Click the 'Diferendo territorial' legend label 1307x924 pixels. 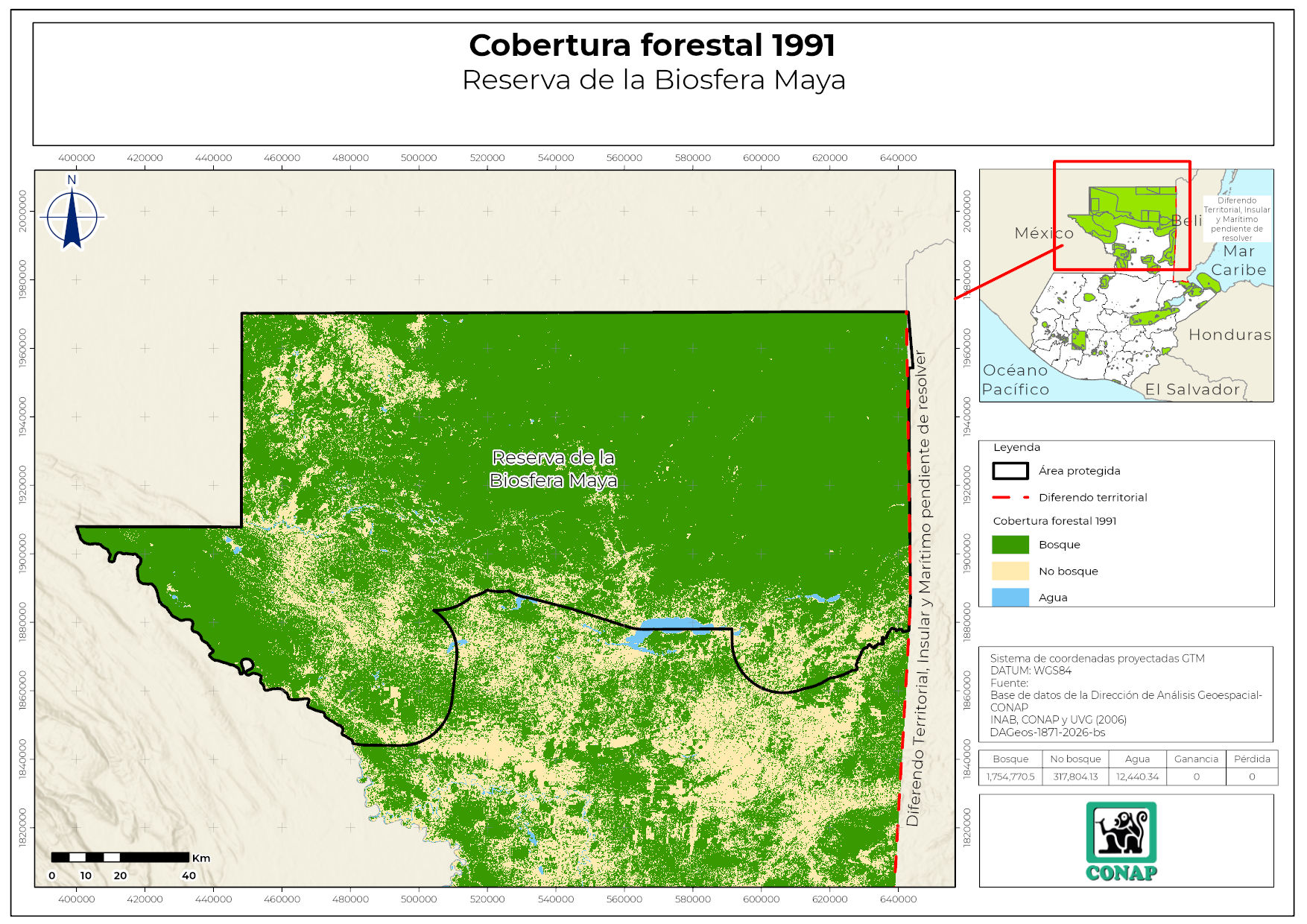click(x=1093, y=497)
